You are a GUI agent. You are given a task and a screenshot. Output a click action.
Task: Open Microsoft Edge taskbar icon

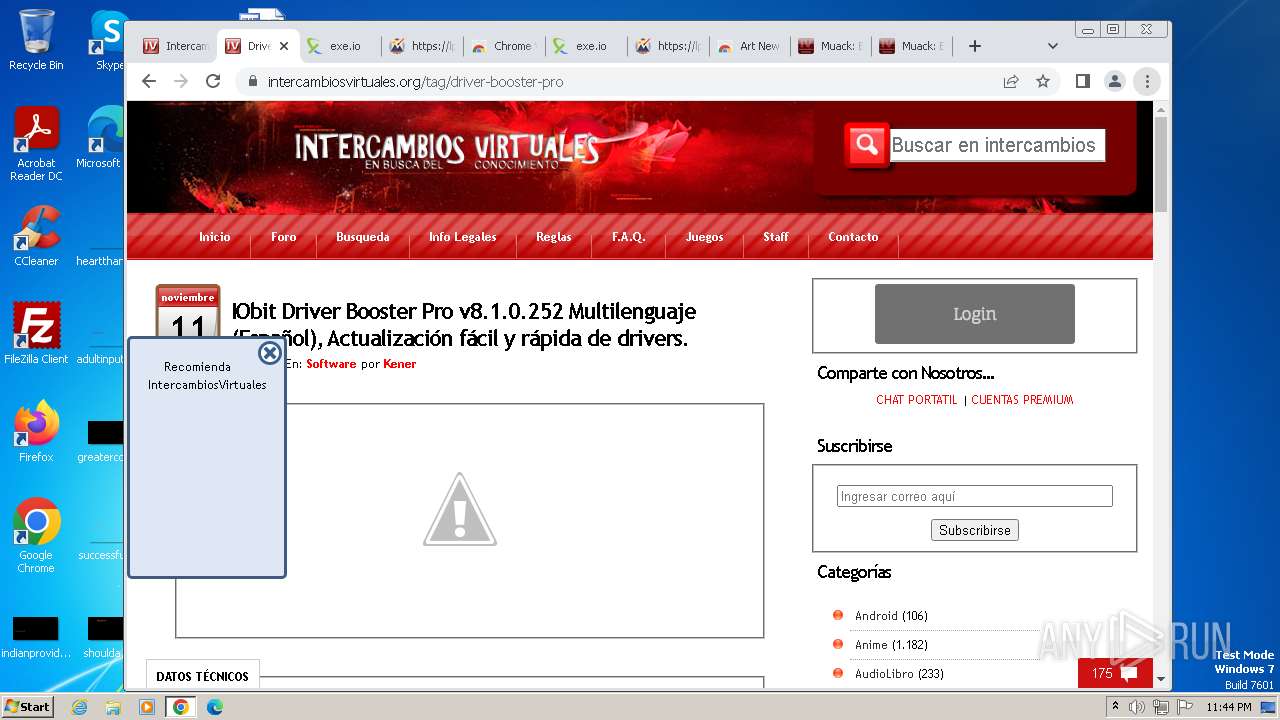(x=214, y=707)
